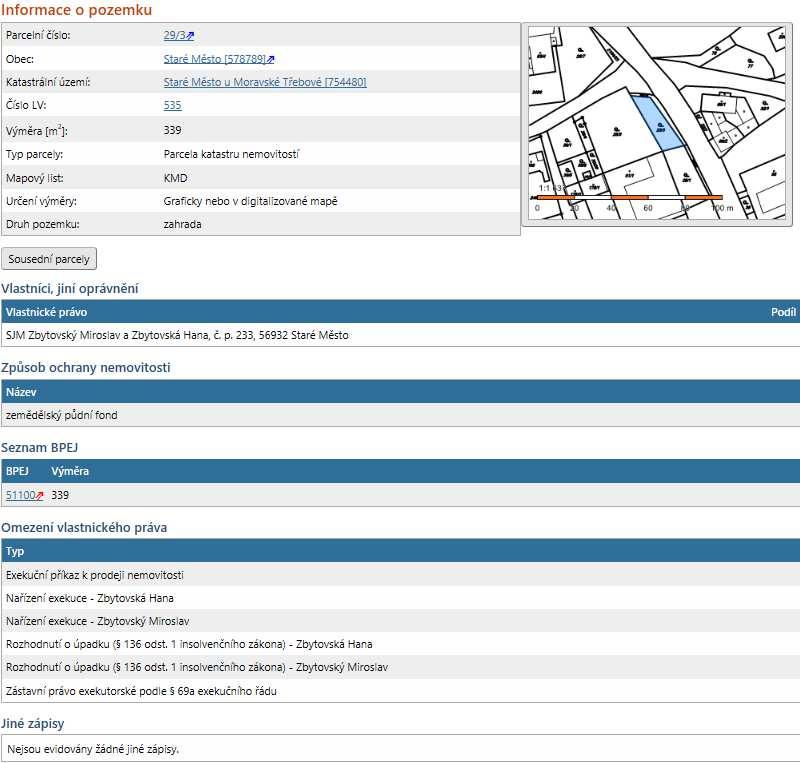Select 'Rozhodnutí o úpadku' row for Zbytovská Hana

400,644
